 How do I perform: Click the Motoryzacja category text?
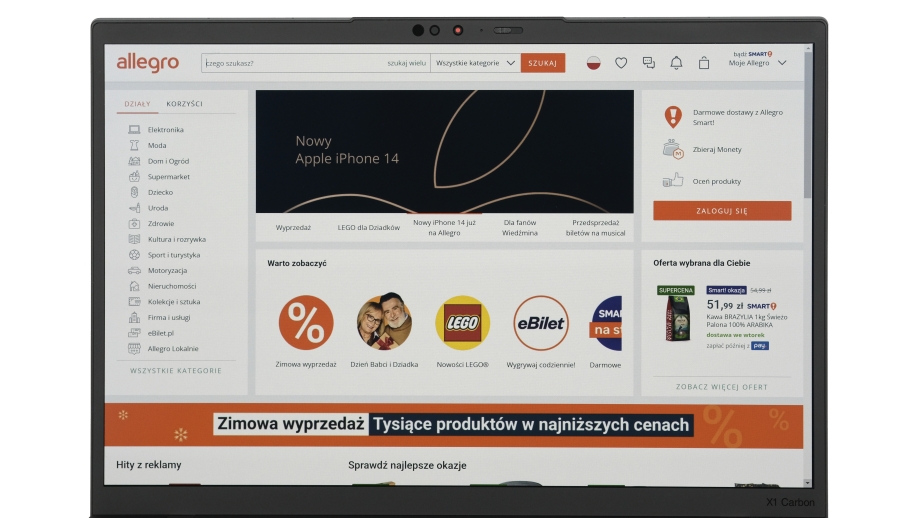[167, 270]
